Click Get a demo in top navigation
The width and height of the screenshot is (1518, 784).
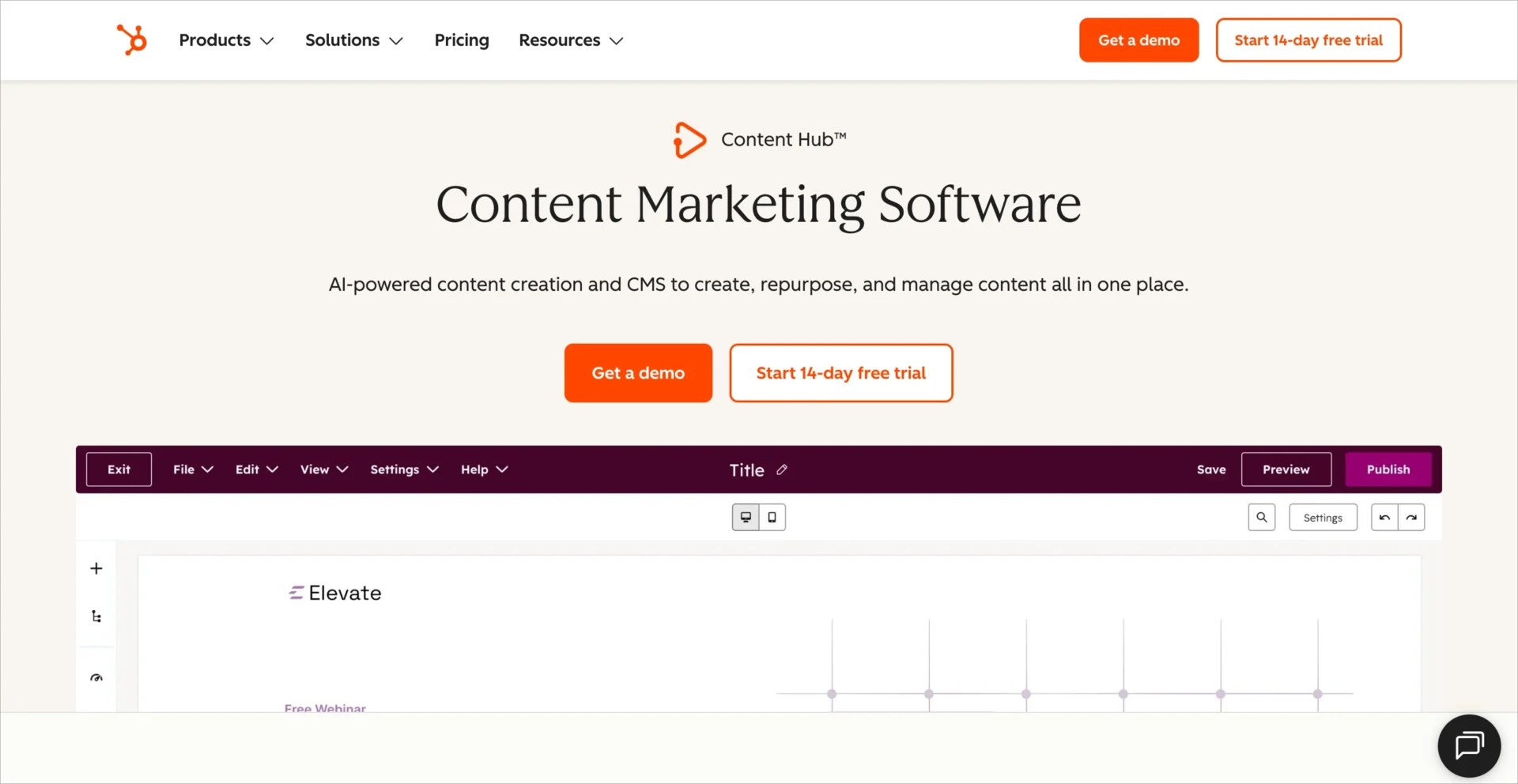point(1138,40)
